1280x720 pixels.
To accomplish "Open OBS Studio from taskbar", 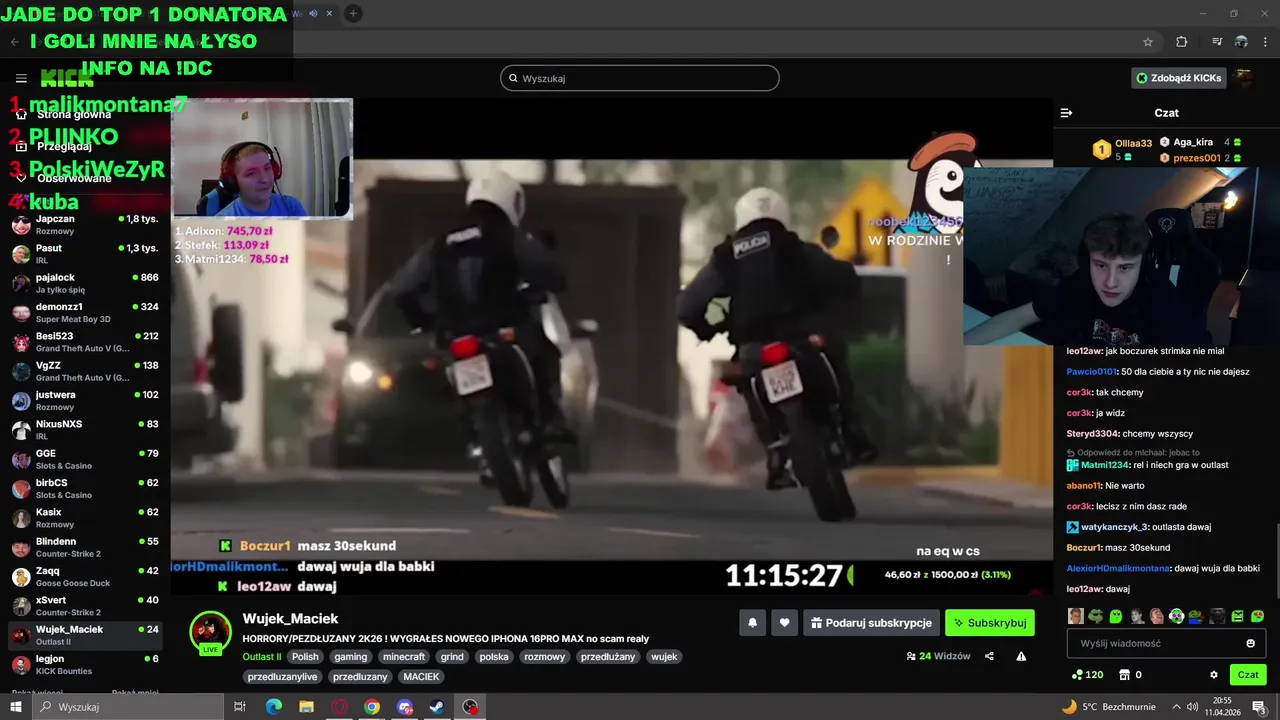I will point(470,707).
